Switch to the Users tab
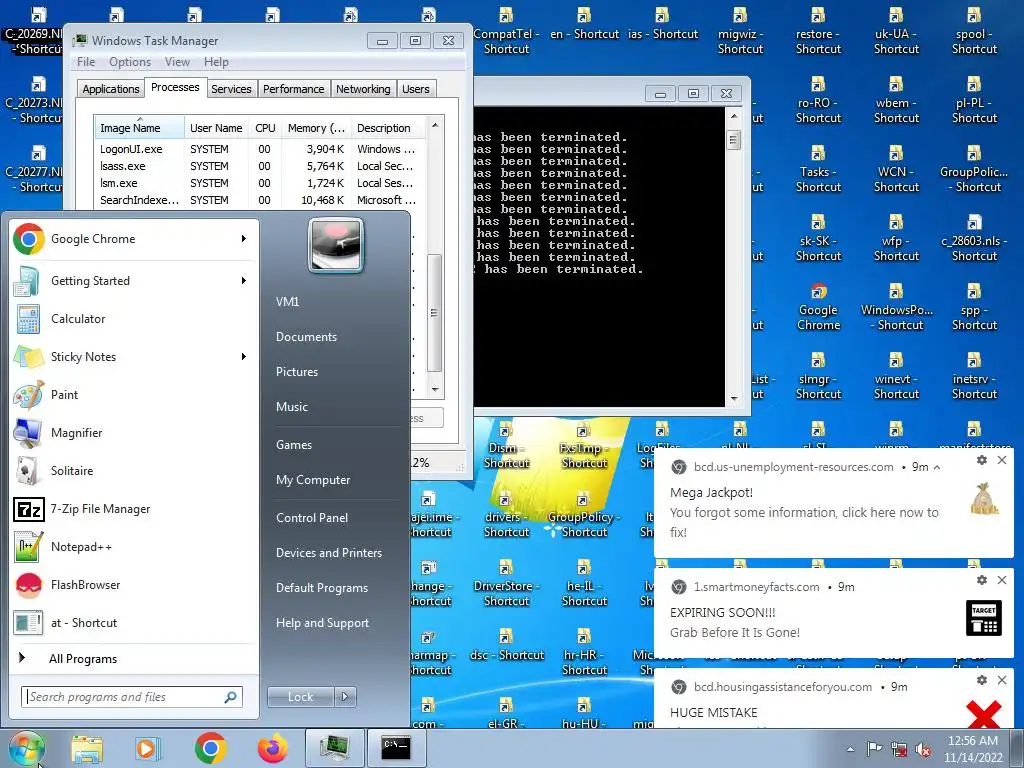 pos(416,89)
